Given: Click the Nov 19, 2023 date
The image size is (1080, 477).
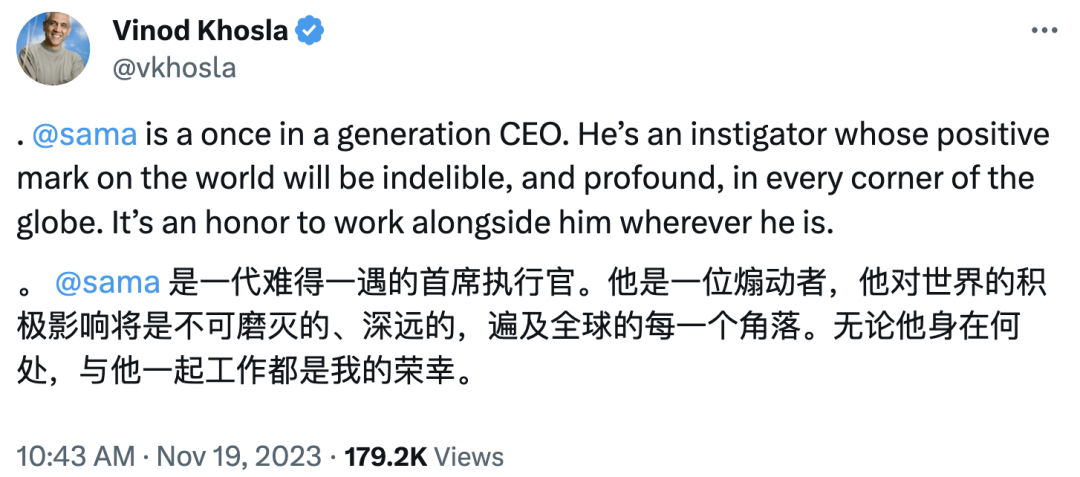Looking at the screenshot, I should pos(235,457).
